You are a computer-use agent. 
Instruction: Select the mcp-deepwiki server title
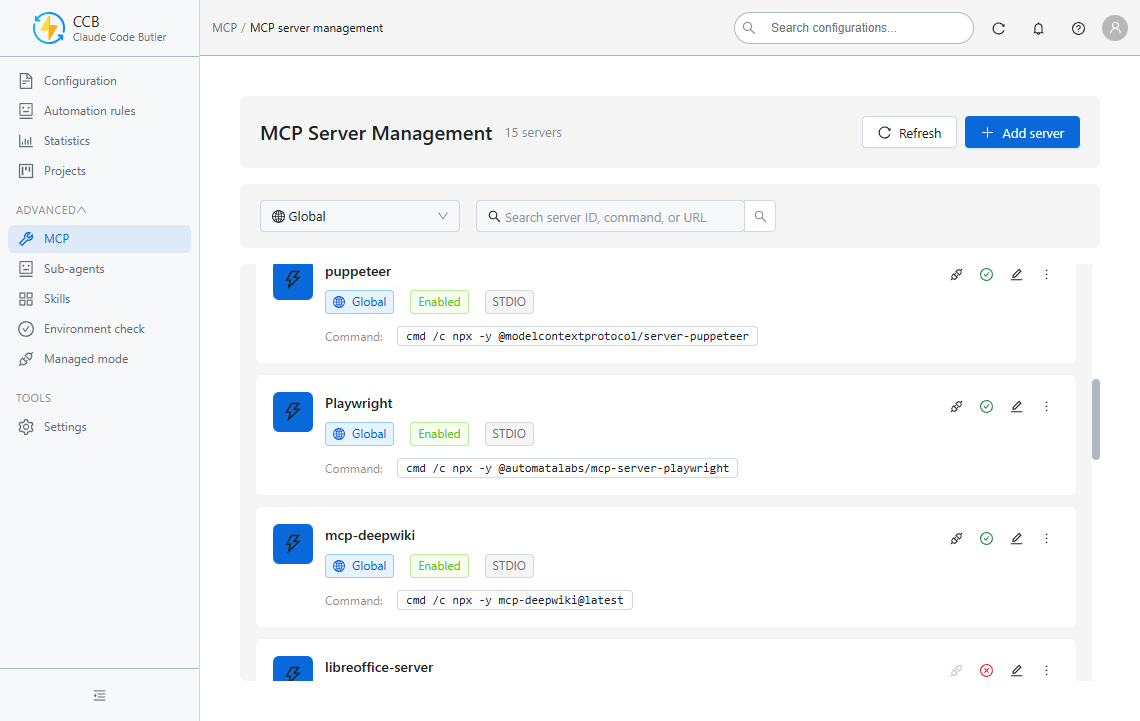370,536
